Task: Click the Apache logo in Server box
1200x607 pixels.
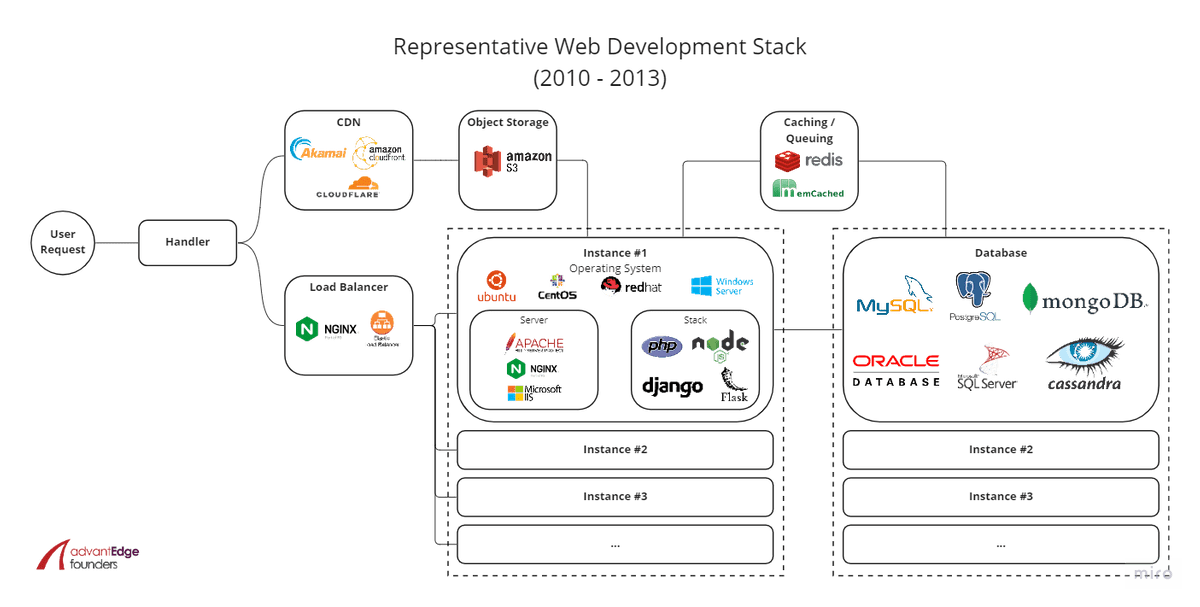Action: [x=534, y=344]
